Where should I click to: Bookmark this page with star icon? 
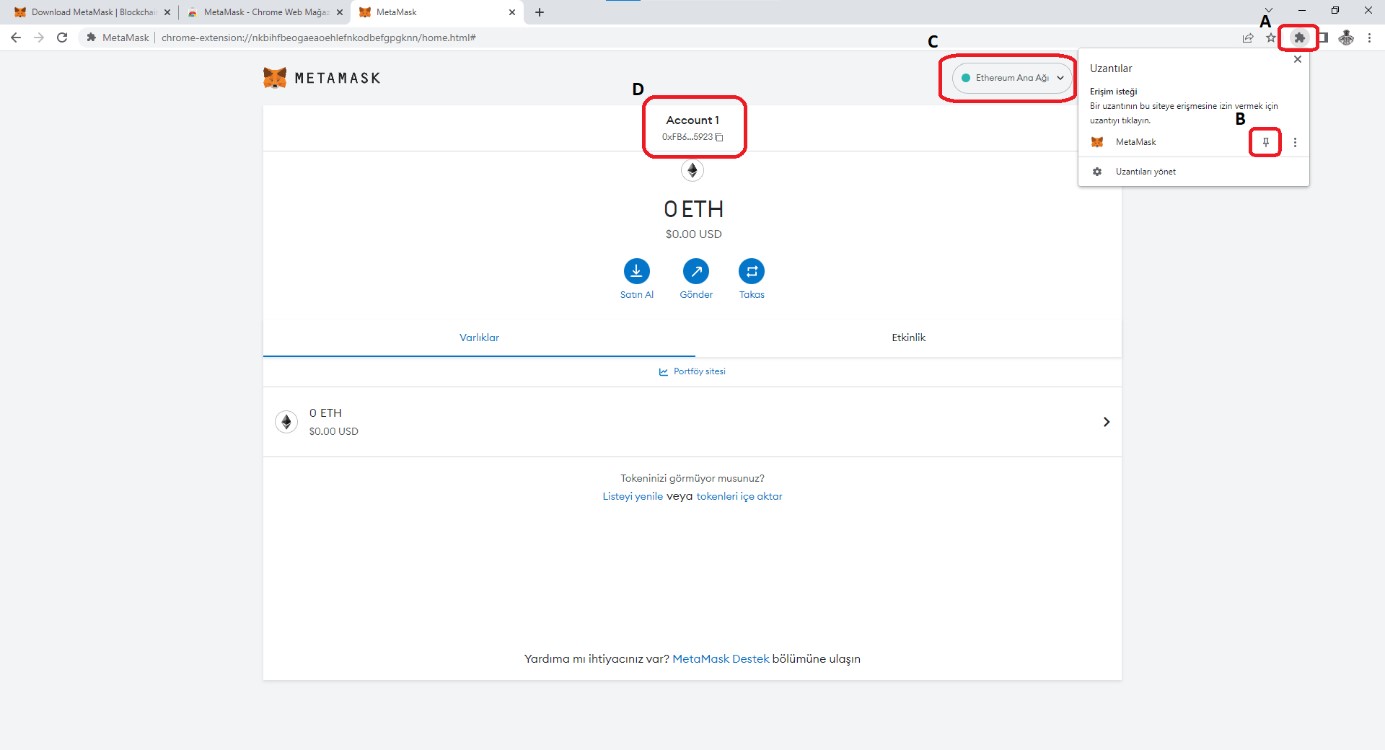coord(1271,38)
